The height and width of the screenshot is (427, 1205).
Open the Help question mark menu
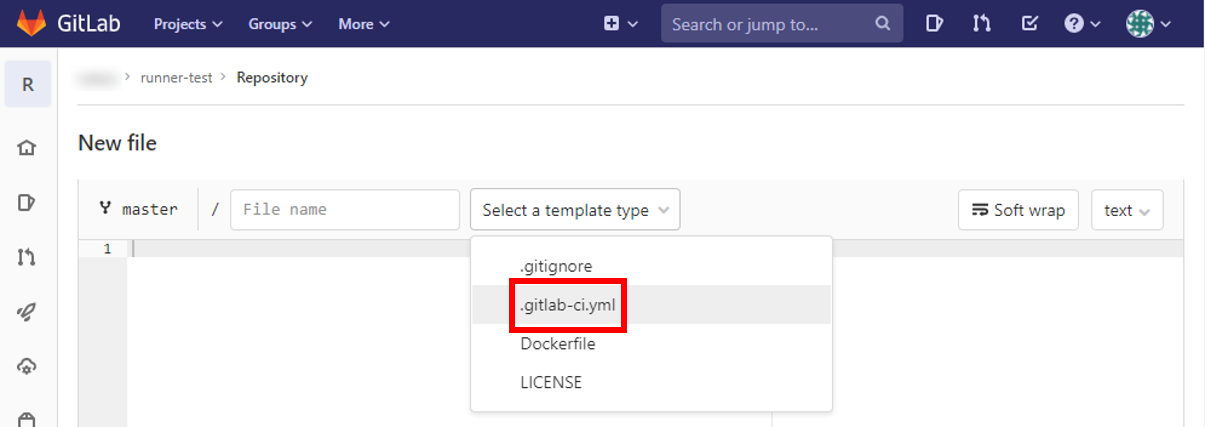pyautogui.click(x=1082, y=24)
